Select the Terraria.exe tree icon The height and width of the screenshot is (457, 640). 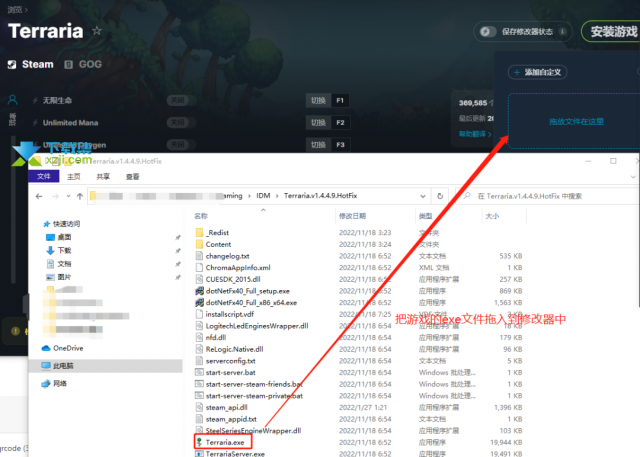pos(199,442)
